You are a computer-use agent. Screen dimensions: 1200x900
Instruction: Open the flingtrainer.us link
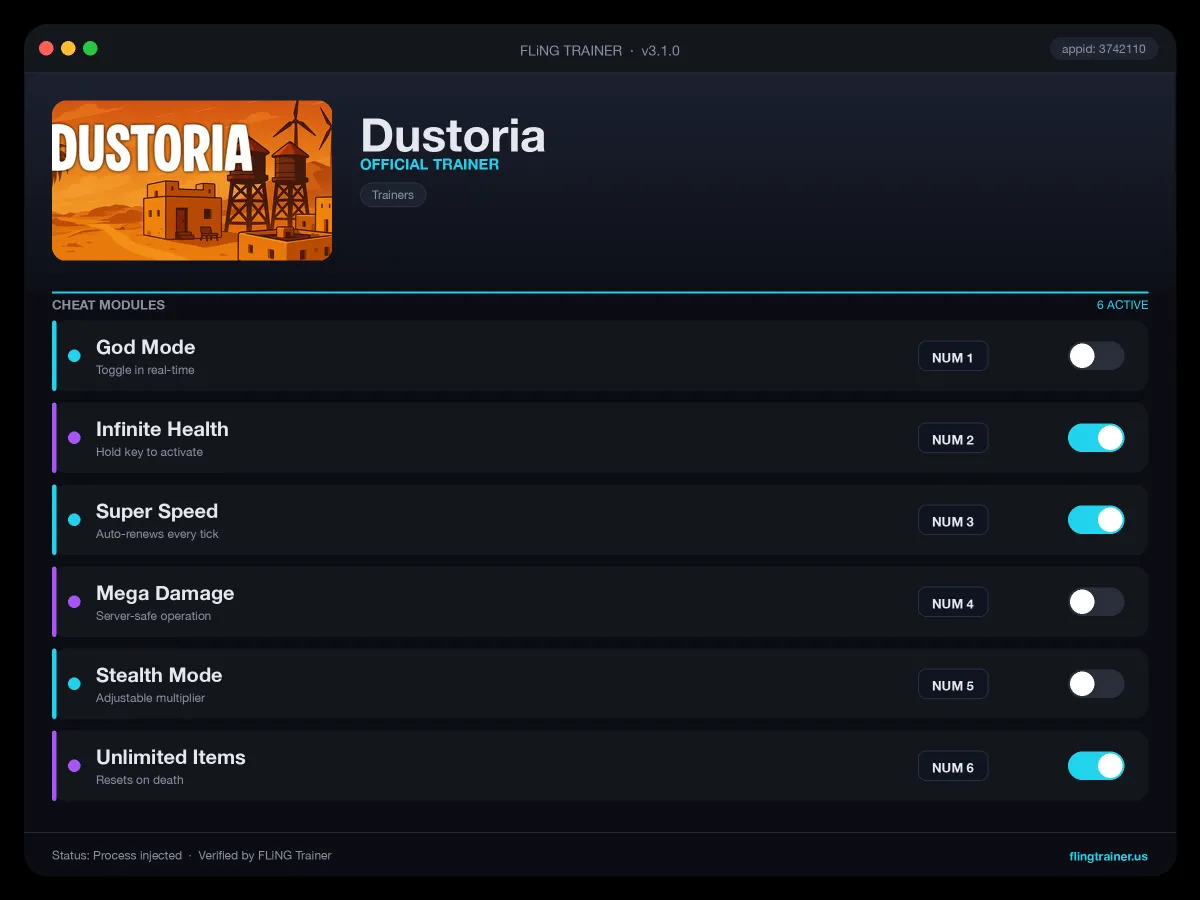tap(1108, 856)
